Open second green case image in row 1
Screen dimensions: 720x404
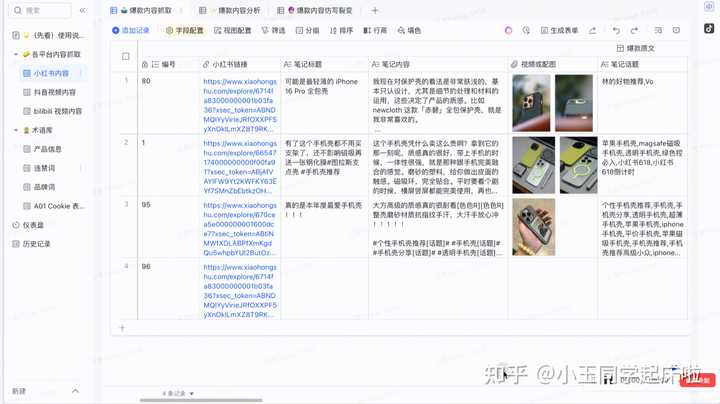pyautogui.click(x=574, y=103)
